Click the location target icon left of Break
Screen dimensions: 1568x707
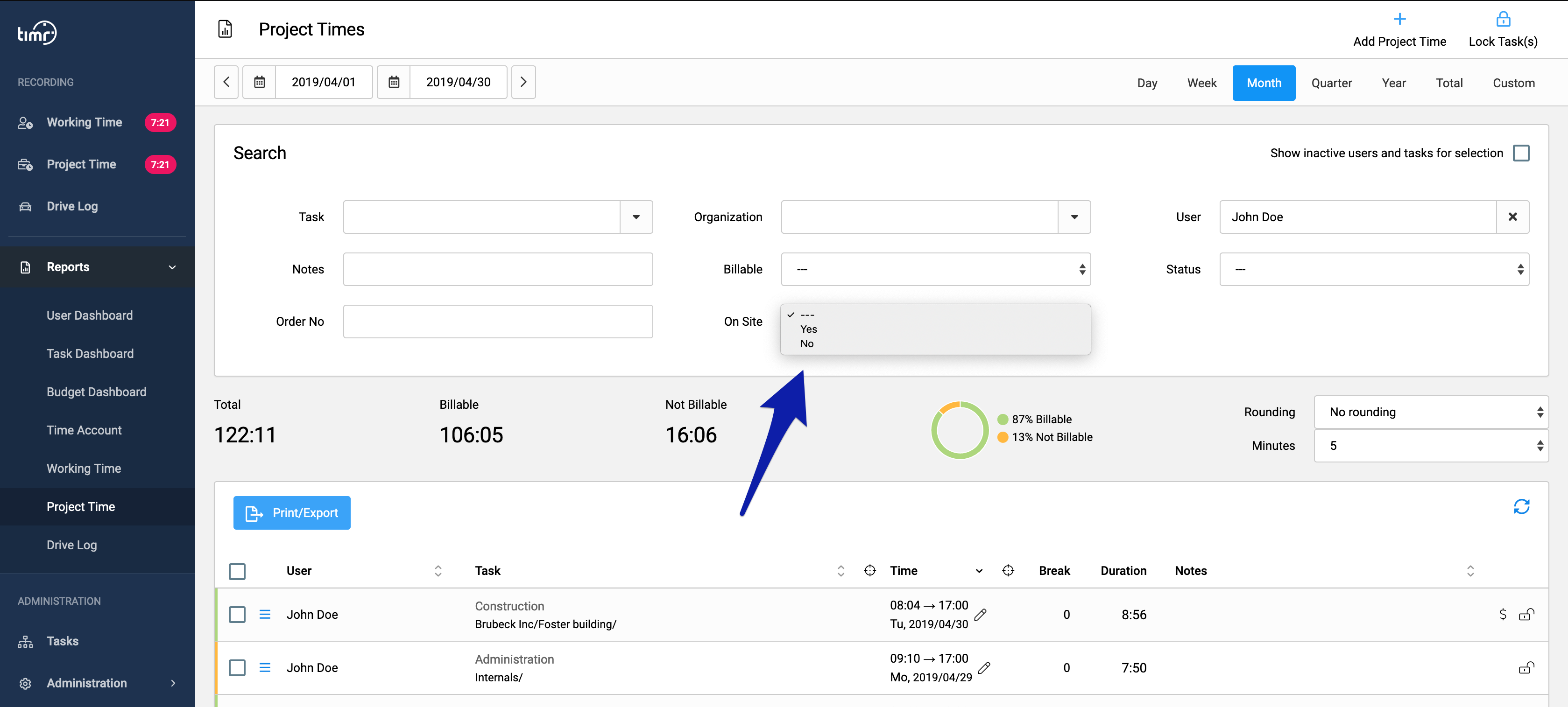[x=1008, y=570]
